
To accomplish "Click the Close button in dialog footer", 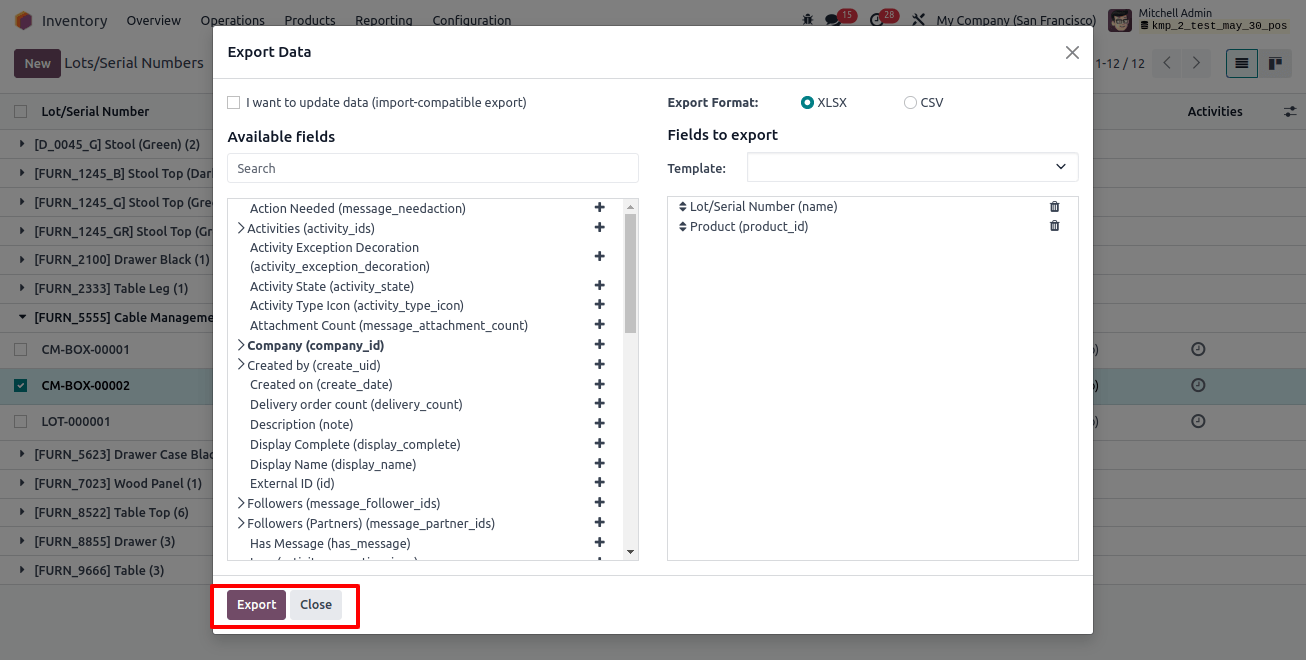I will pyautogui.click(x=316, y=605).
